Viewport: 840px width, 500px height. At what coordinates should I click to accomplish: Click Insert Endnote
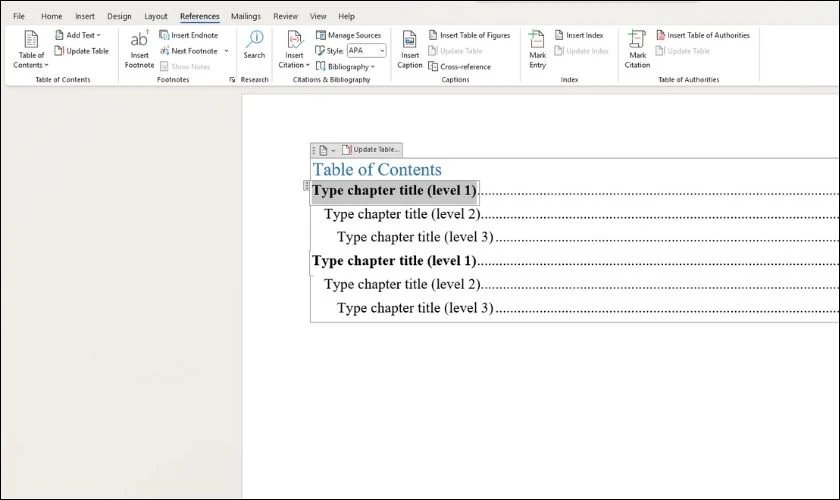click(x=189, y=35)
